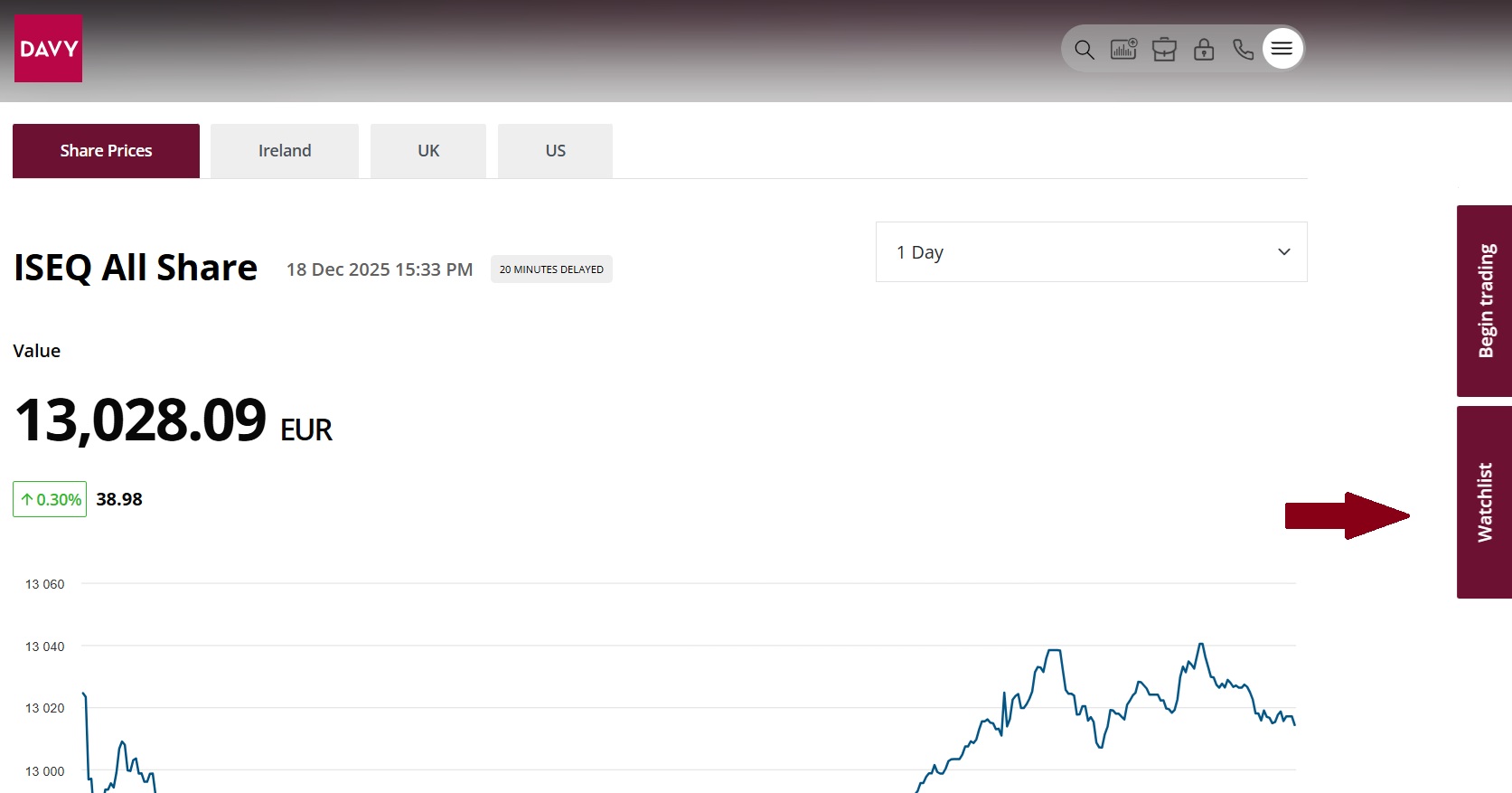Open the hamburger menu button
The image size is (1512, 793).
[x=1282, y=49]
